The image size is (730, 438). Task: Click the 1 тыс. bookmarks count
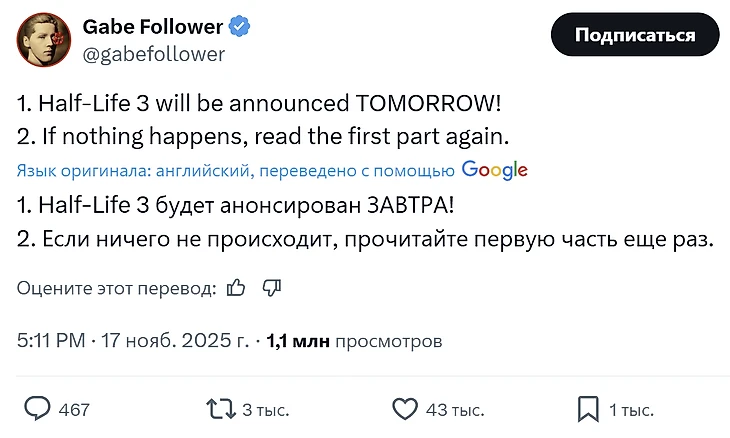tap(631, 409)
